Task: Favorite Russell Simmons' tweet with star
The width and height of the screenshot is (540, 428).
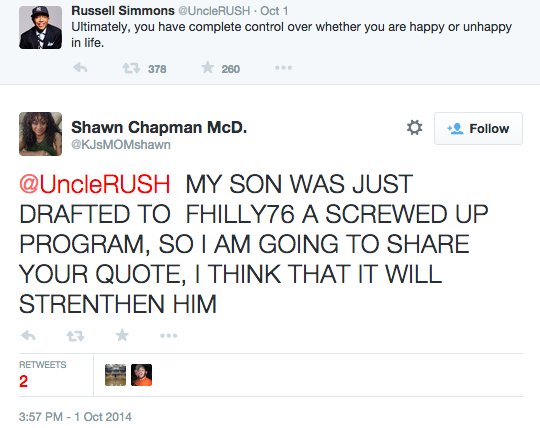Action: (207, 67)
